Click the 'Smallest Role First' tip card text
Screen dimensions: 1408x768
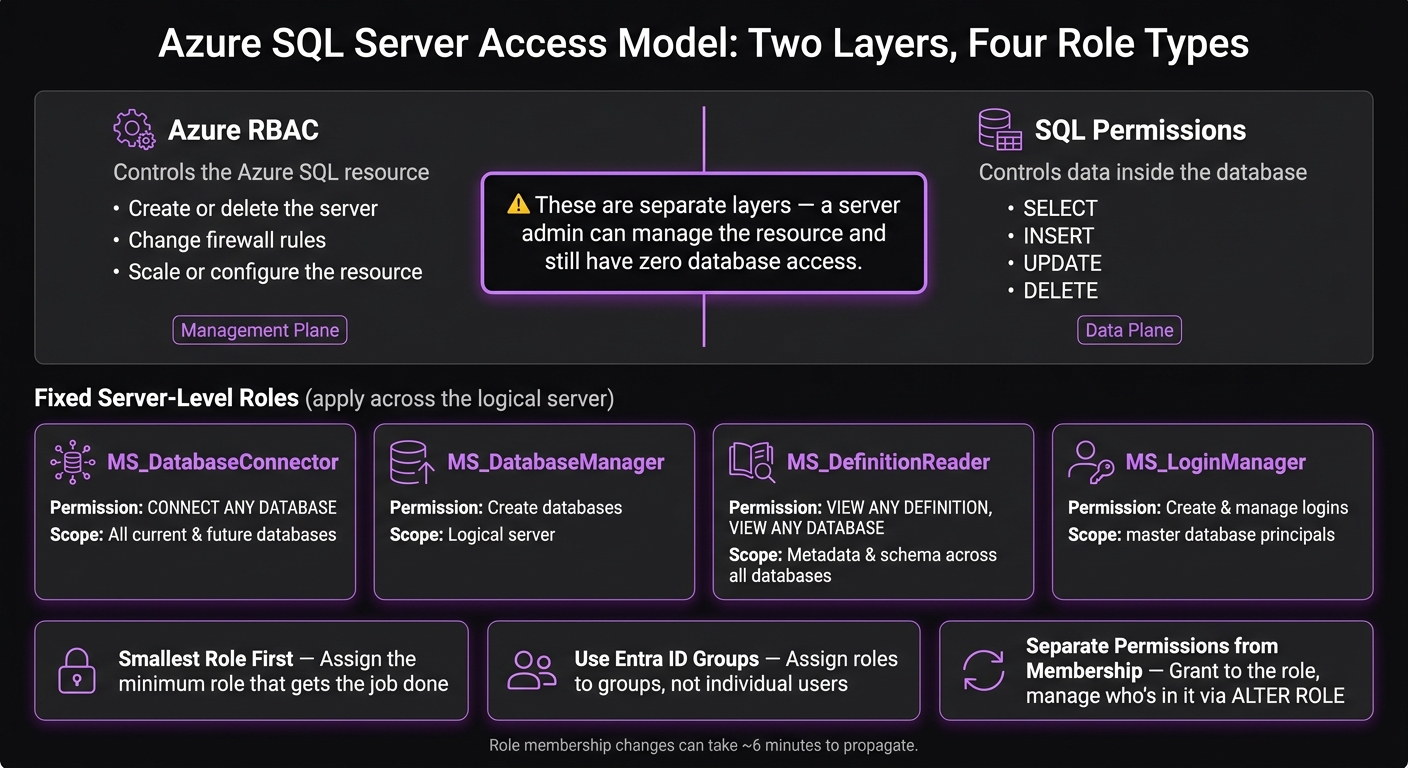[x=283, y=671]
